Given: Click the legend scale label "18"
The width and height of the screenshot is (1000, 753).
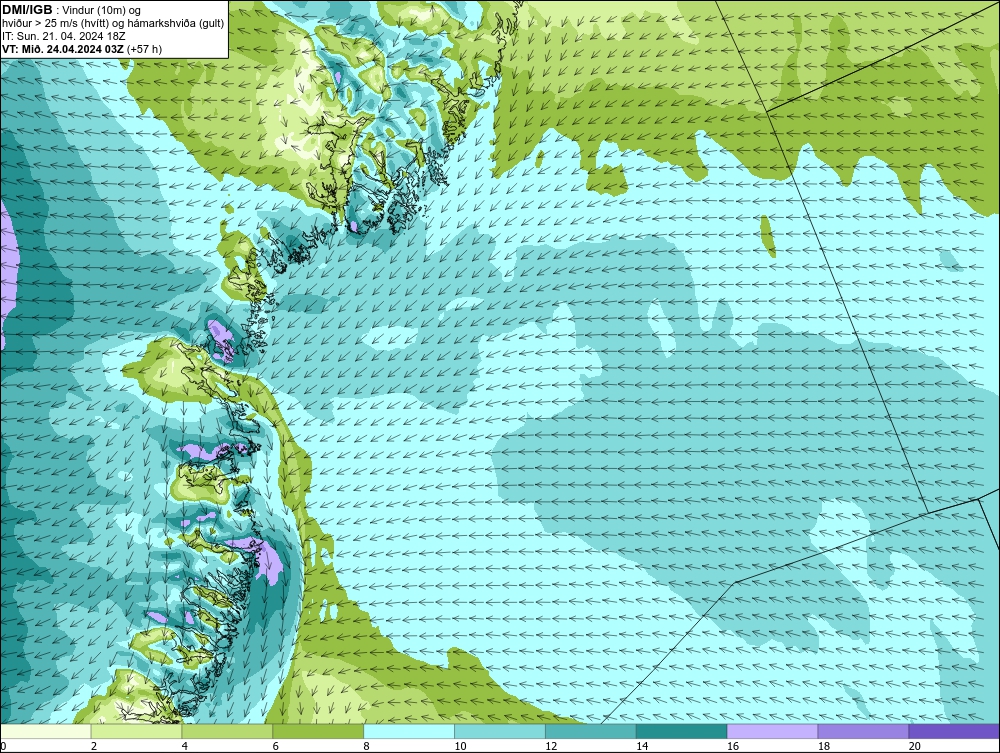Looking at the screenshot, I should point(823,746).
